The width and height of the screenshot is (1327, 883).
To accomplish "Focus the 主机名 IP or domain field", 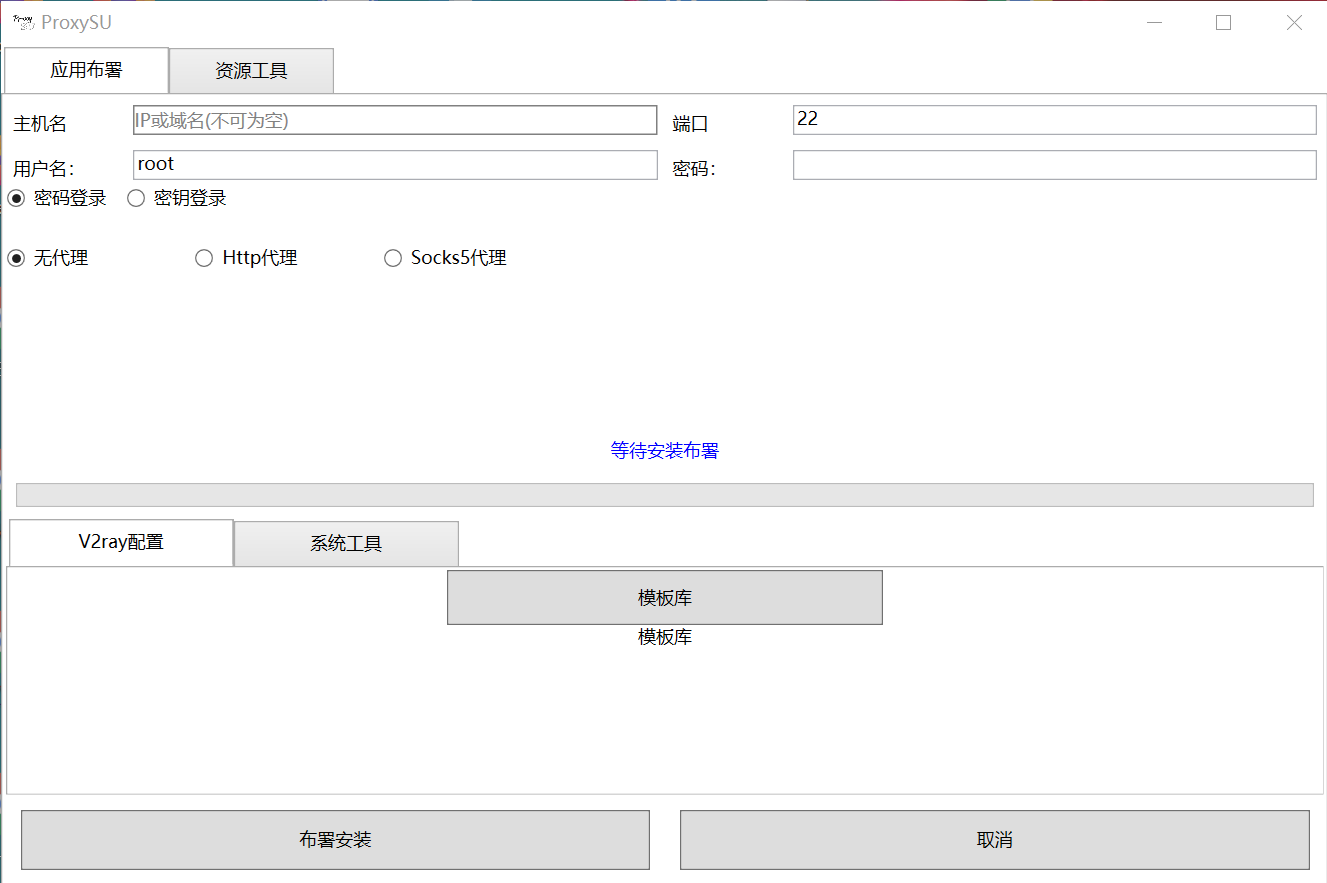I will (x=395, y=120).
